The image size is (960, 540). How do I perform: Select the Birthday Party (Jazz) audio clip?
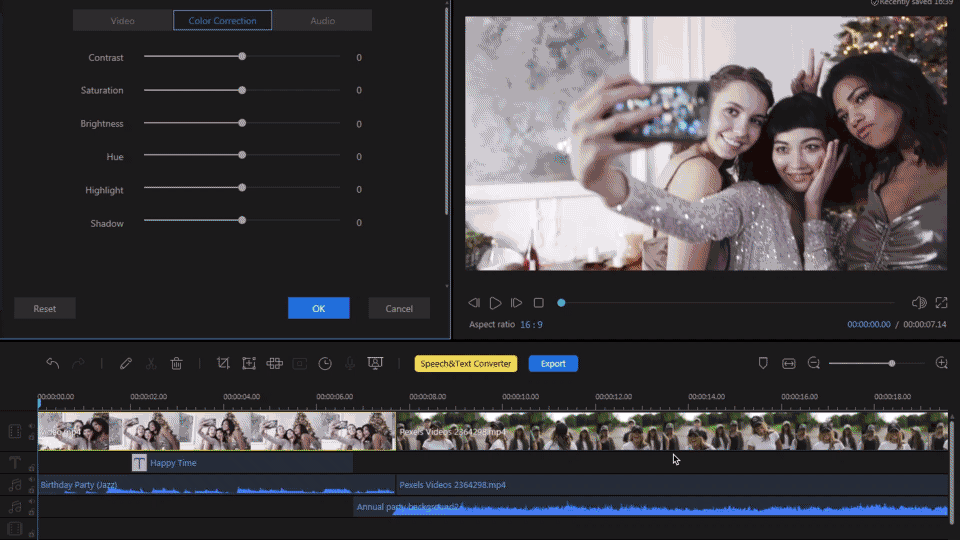coord(217,486)
